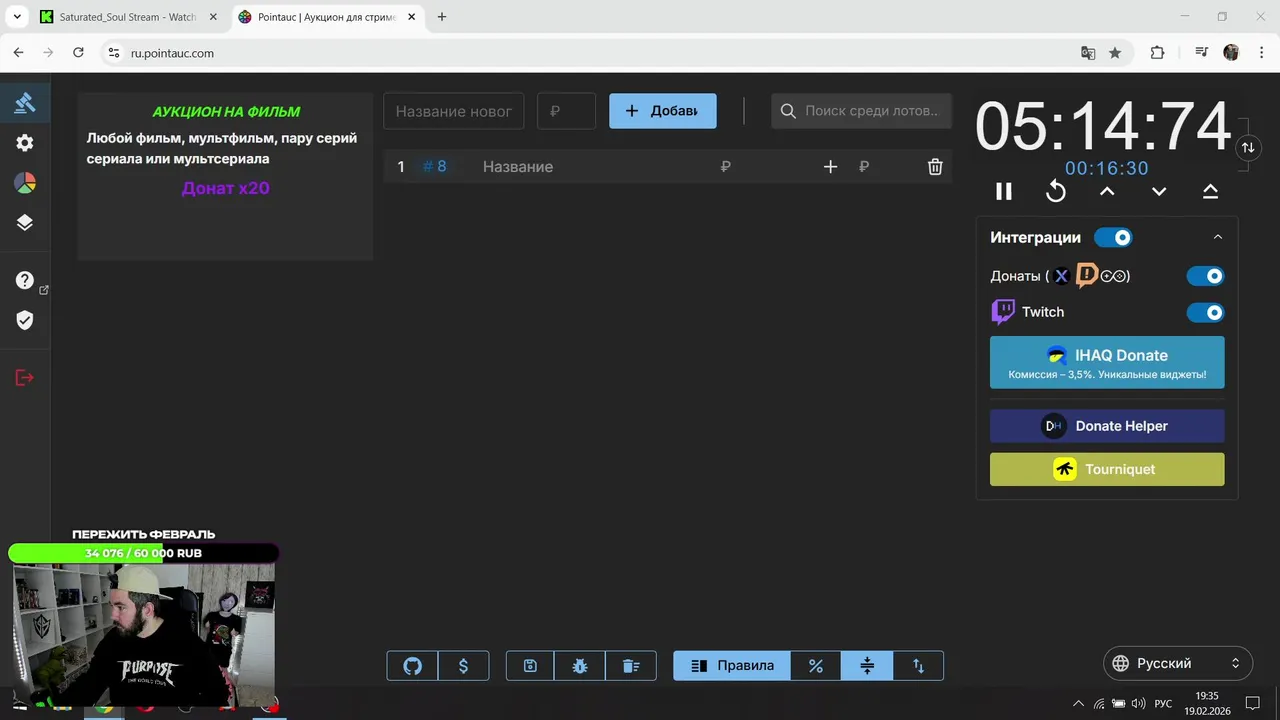Image resolution: width=1280 pixels, height=720 pixels.
Task: Show hidden system tray icons chevron
Action: [x=1078, y=703]
